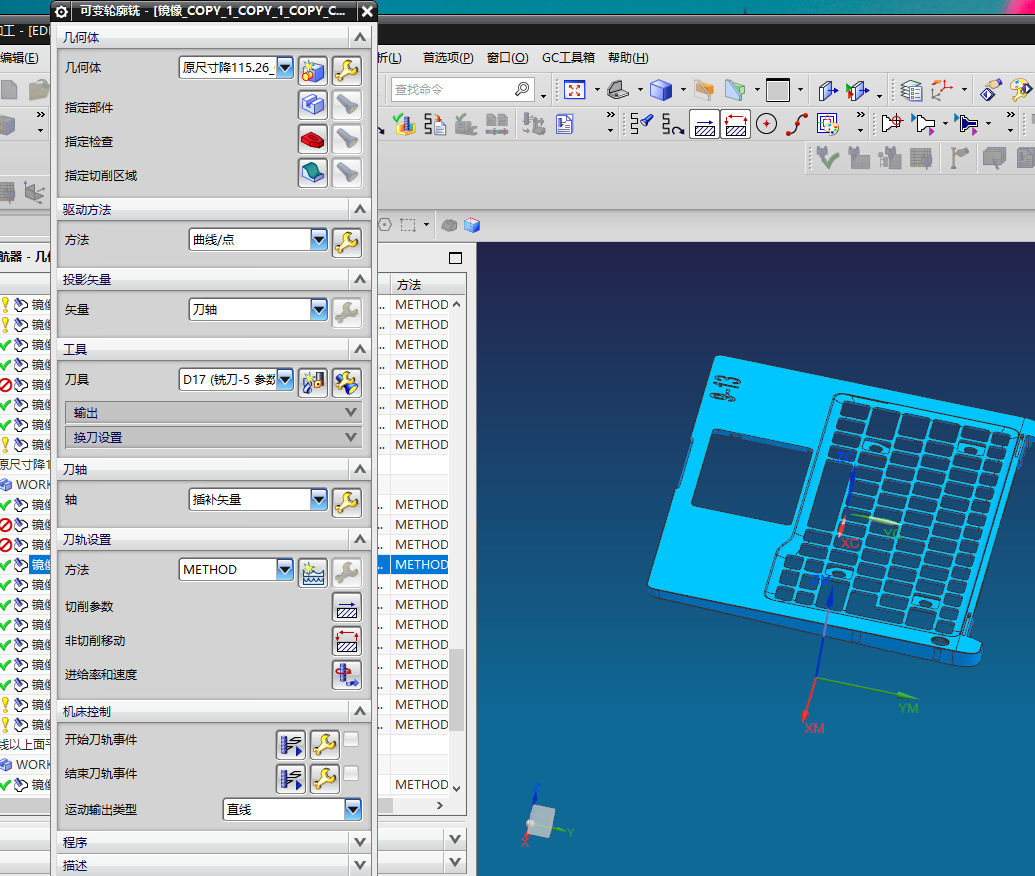Viewport: 1035px width, 876px height.
Task: Open the GC工具箱 menu
Action: pos(568,58)
